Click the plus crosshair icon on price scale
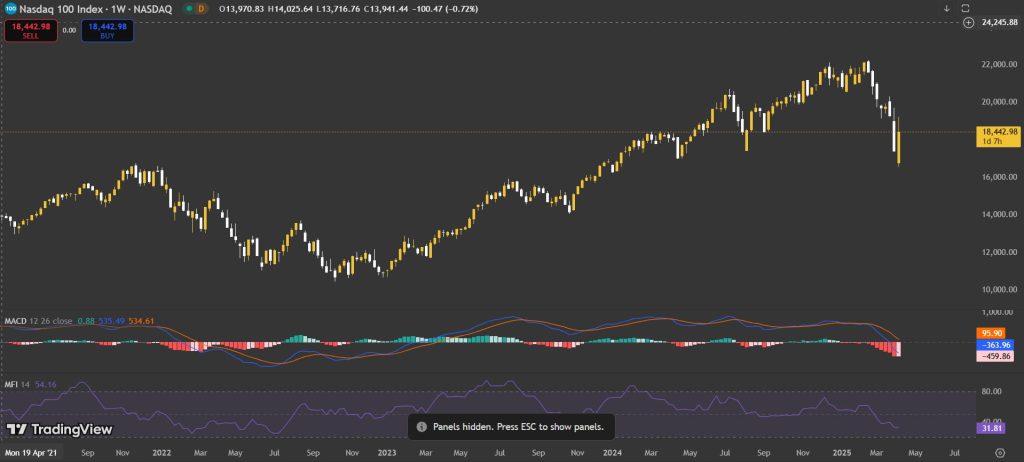Image resolution: width=1024 pixels, height=462 pixels. point(968,22)
